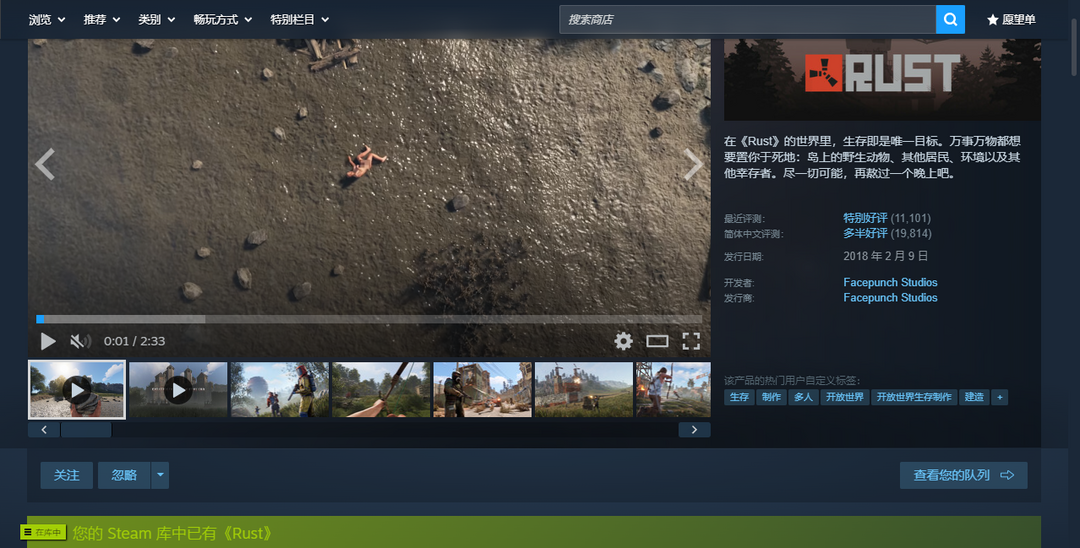Screen dimensions: 1080x548
Task: Unmute the video sound
Action: coord(80,341)
